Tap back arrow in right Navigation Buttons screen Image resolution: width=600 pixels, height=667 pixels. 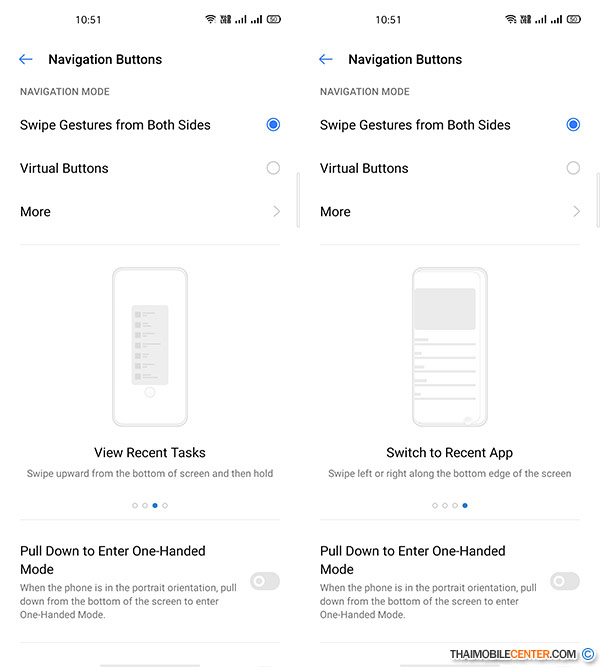click(x=326, y=59)
